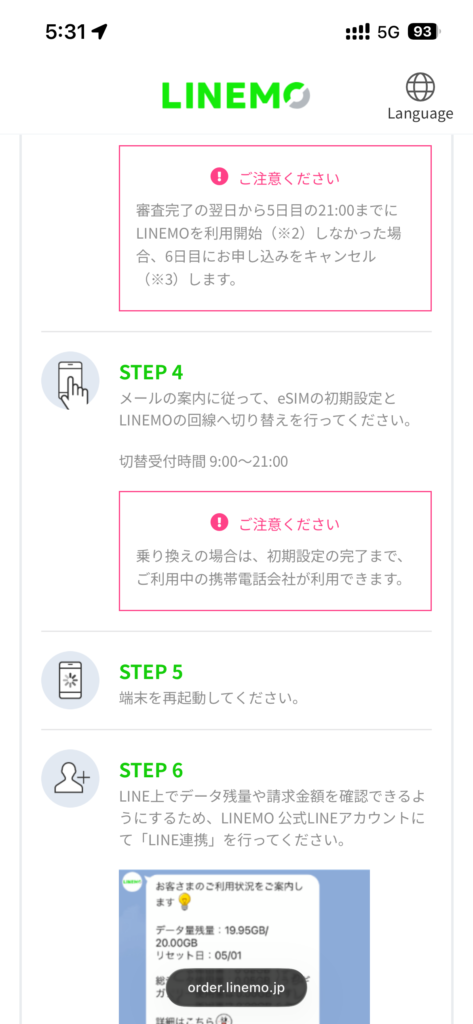Tap the first pink exclamation warning icon
Screen dimensions: 473x1024
(x=218, y=176)
